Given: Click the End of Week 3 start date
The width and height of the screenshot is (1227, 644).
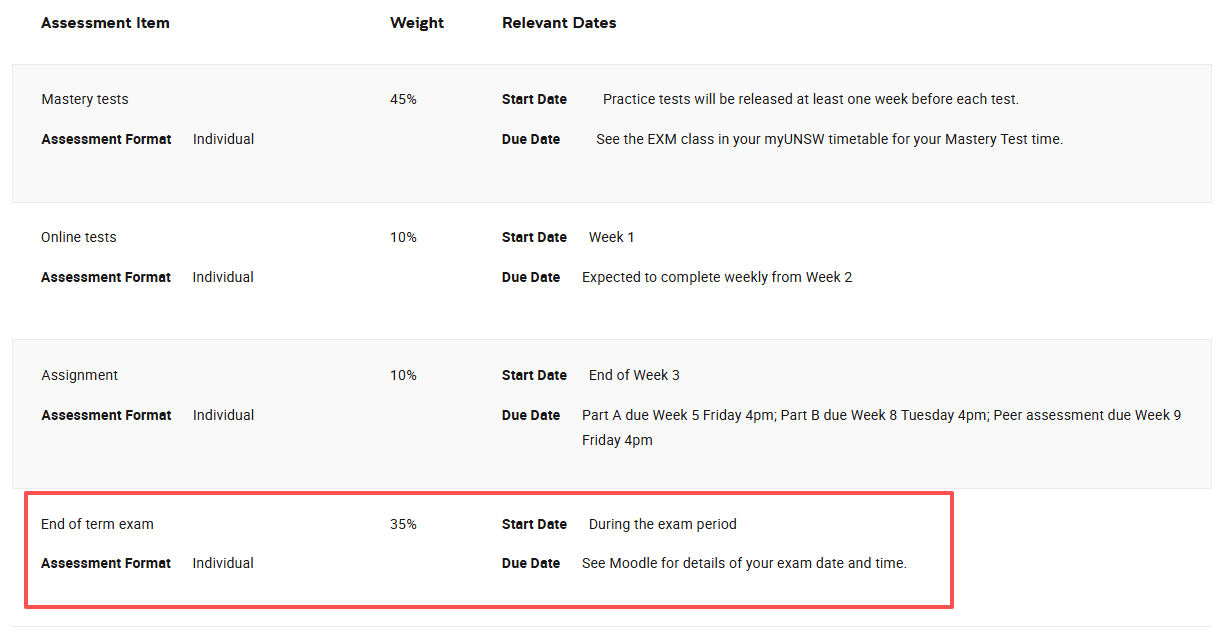Looking at the screenshot, I should tap(634, 375).
